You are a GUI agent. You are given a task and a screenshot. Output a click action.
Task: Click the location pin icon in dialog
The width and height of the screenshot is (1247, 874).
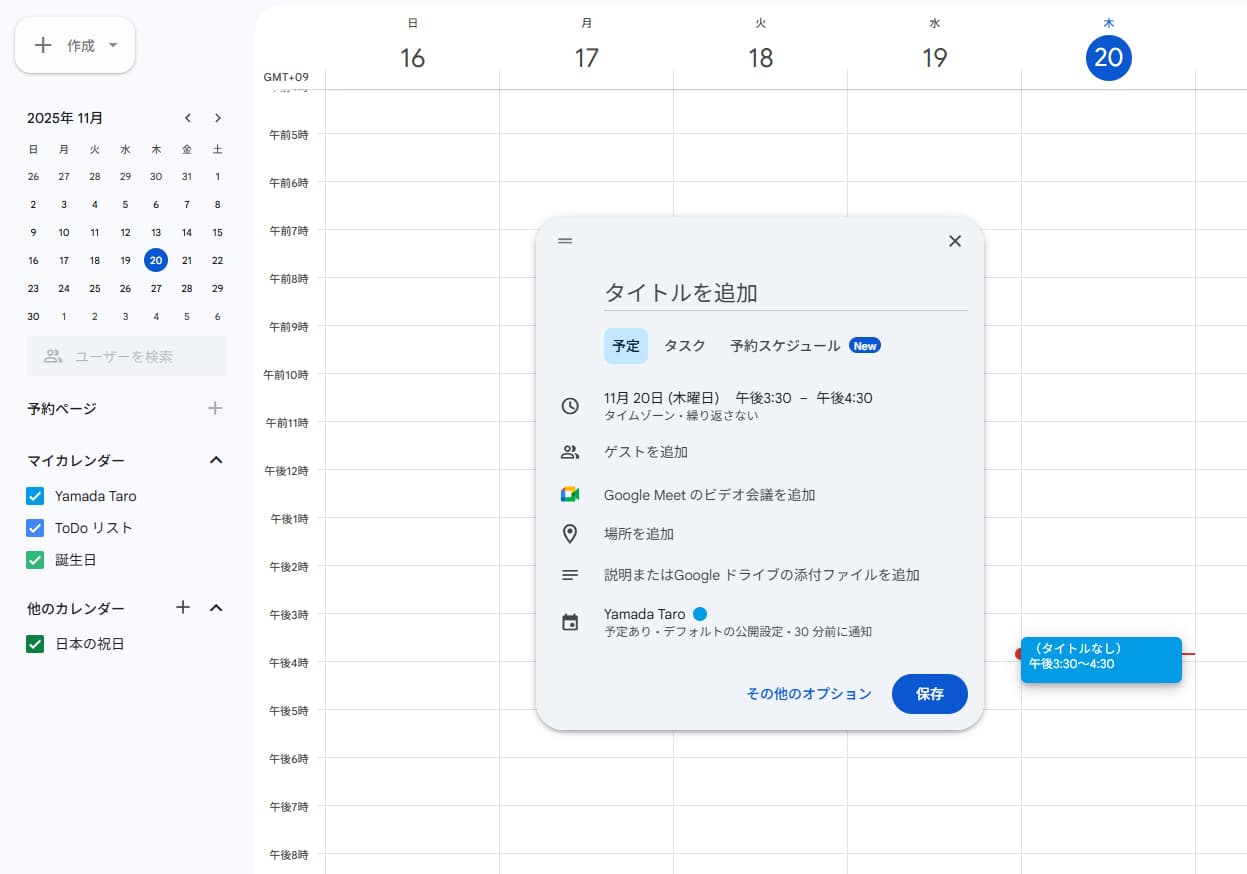[571, 533]
